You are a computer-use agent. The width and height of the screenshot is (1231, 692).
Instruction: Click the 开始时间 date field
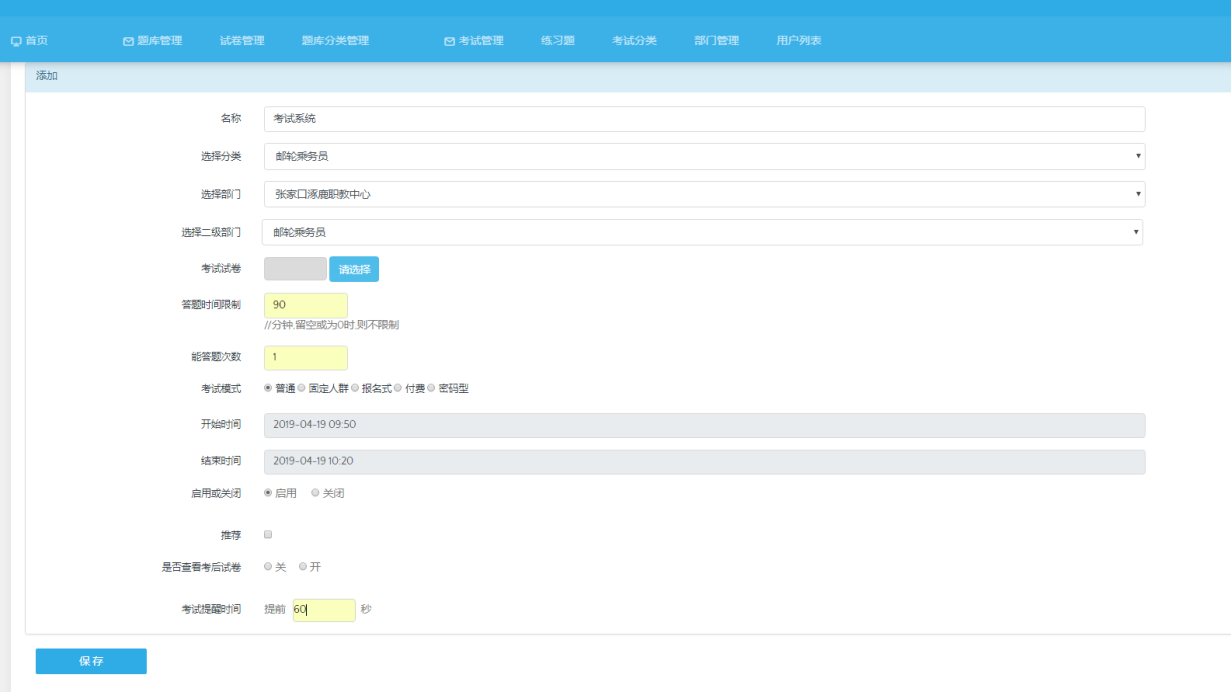[x=704, y=425]
